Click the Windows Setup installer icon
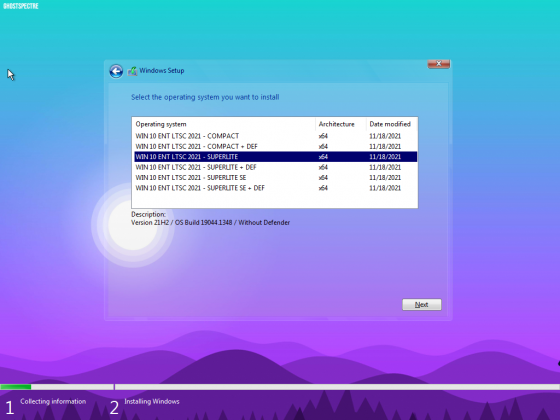Screen dimensions: 560x420 (132, 71)
